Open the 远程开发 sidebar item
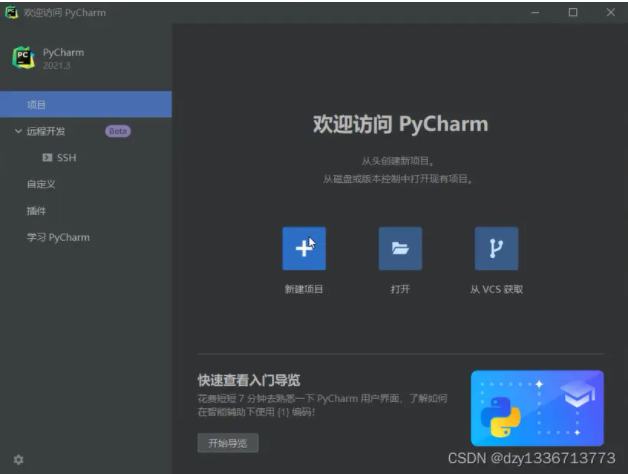Viewport: 628px width, 474px height. click(x=46, y=131)
